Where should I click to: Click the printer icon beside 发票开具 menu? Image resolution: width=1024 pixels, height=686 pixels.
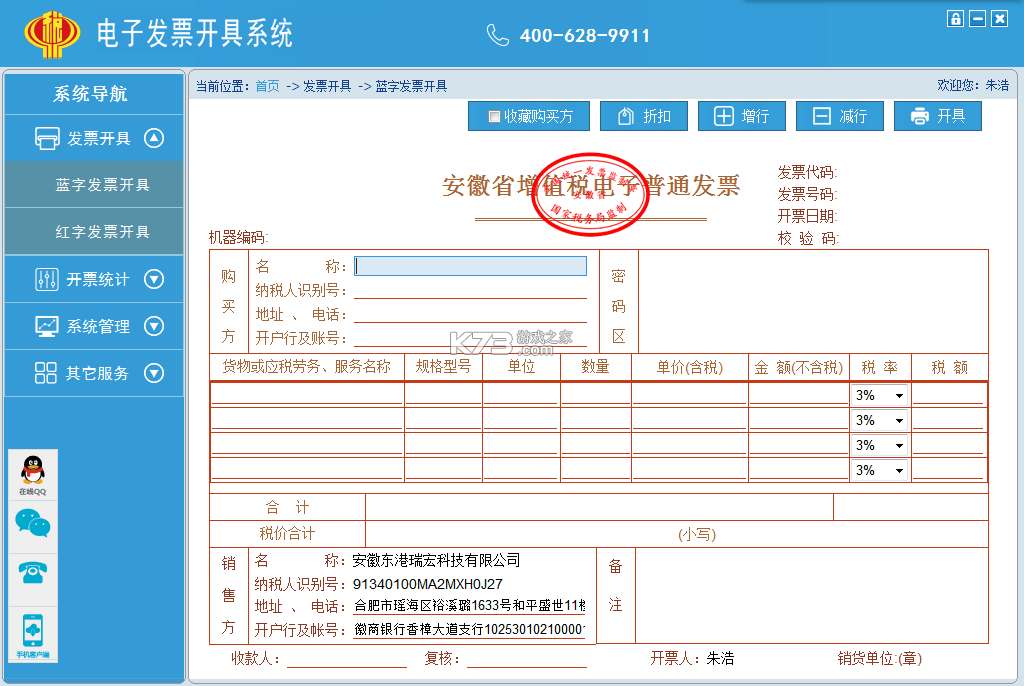pos(47,138)
